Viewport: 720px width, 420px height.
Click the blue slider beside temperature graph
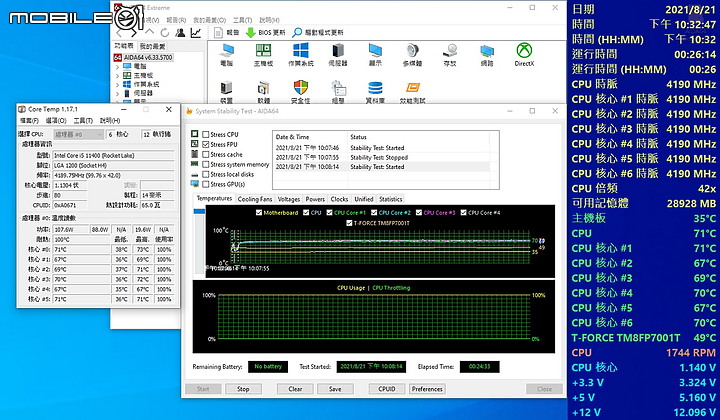coord(199,212)
